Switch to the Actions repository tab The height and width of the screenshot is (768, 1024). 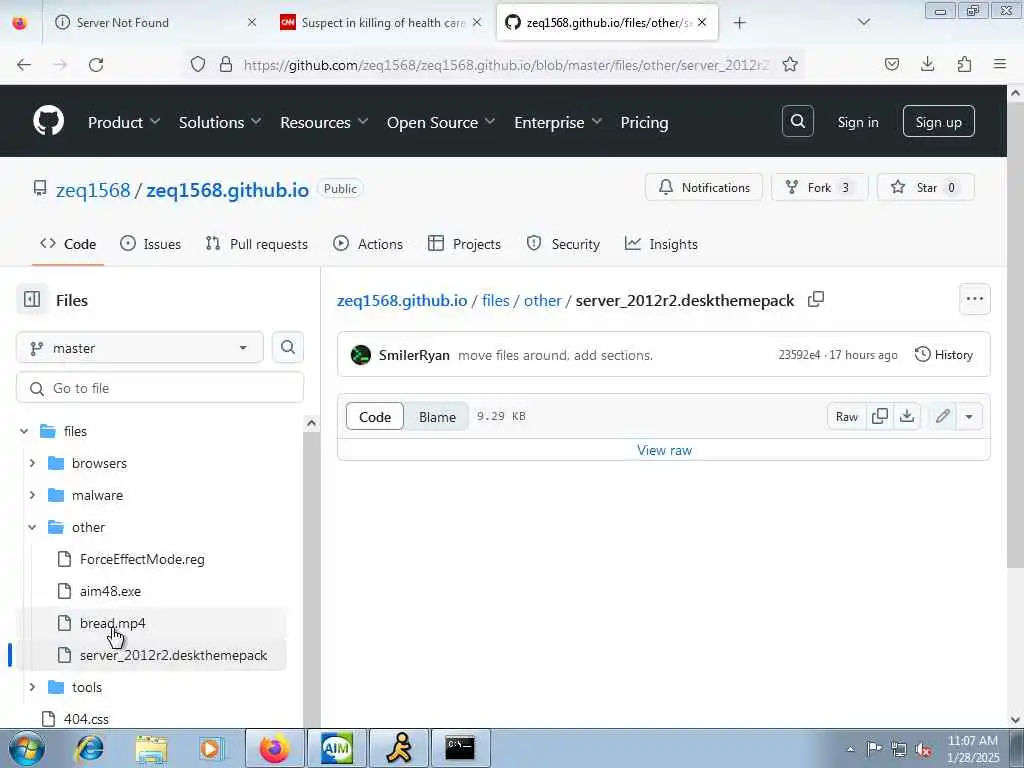[x=368, y=244]
